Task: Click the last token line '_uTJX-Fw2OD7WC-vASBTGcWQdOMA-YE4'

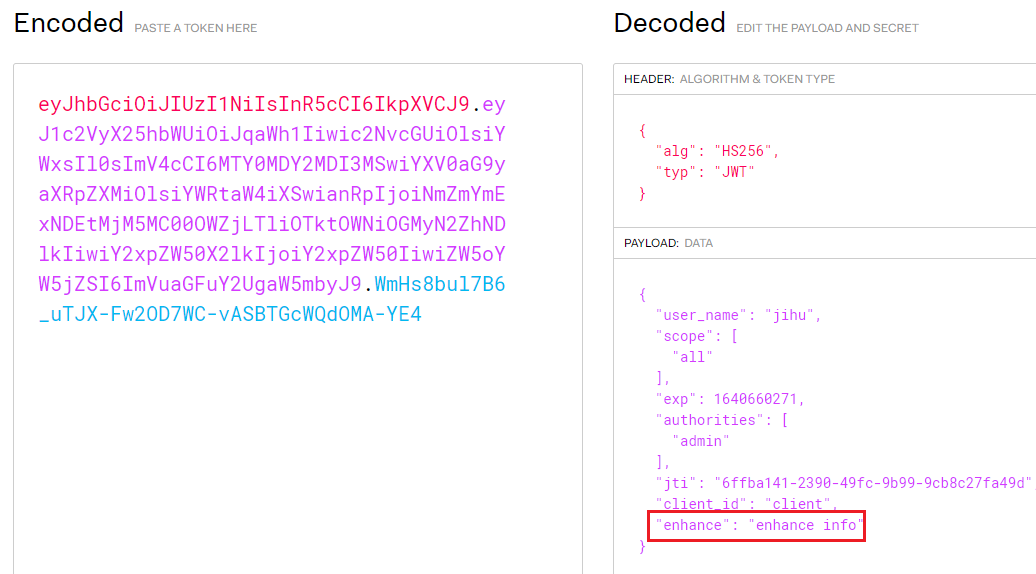Action: pos(230,314)
